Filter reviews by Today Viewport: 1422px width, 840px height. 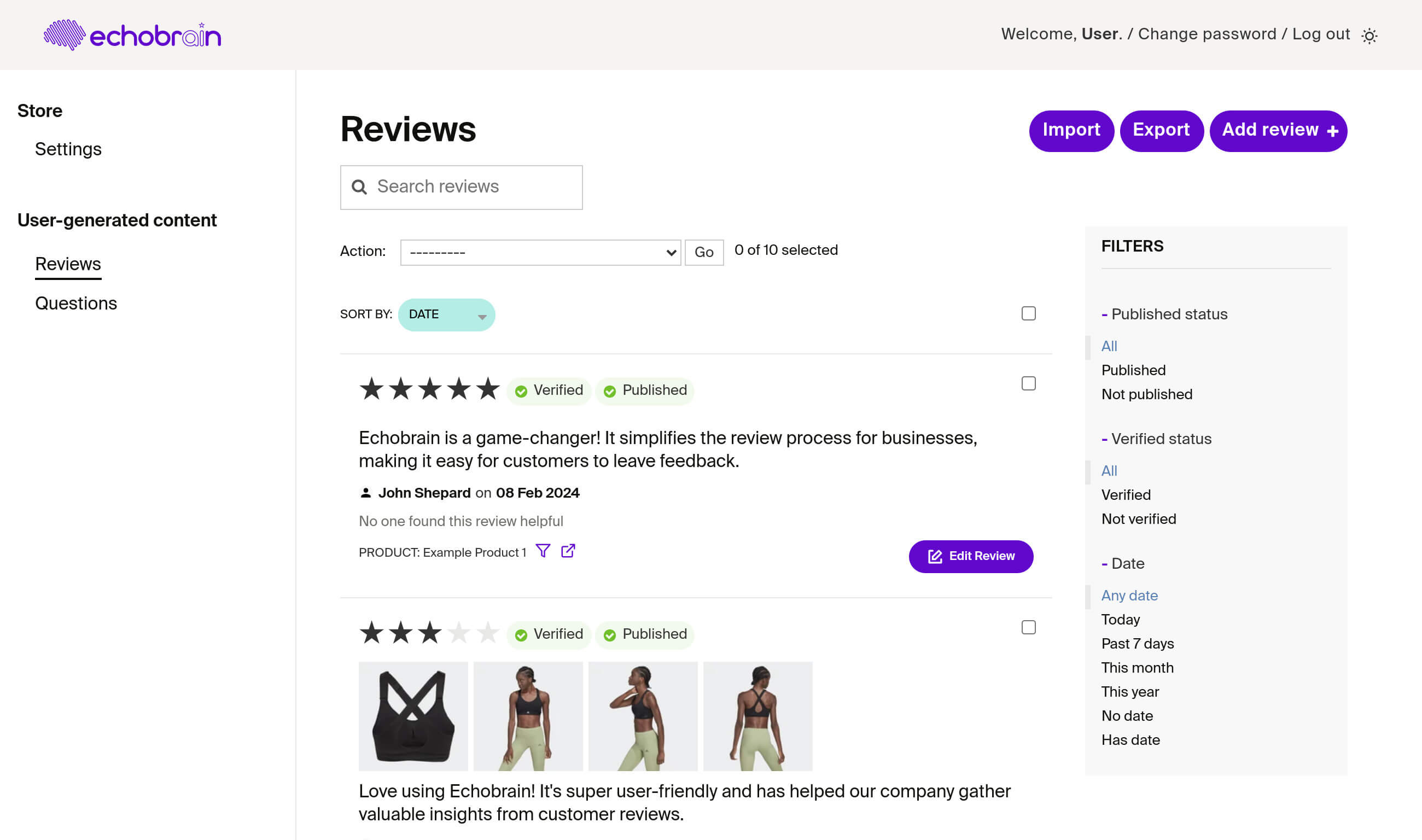[x=1120, y=620]
